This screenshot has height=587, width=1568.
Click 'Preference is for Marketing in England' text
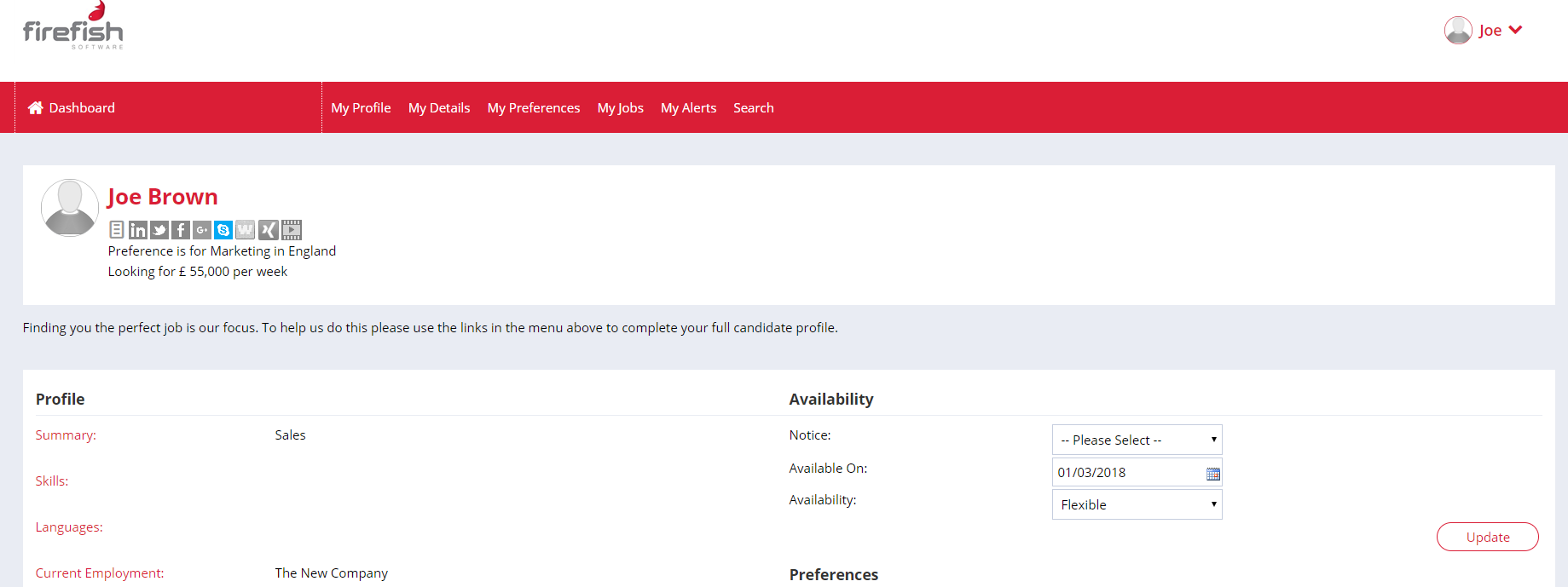tap(222, 251)
